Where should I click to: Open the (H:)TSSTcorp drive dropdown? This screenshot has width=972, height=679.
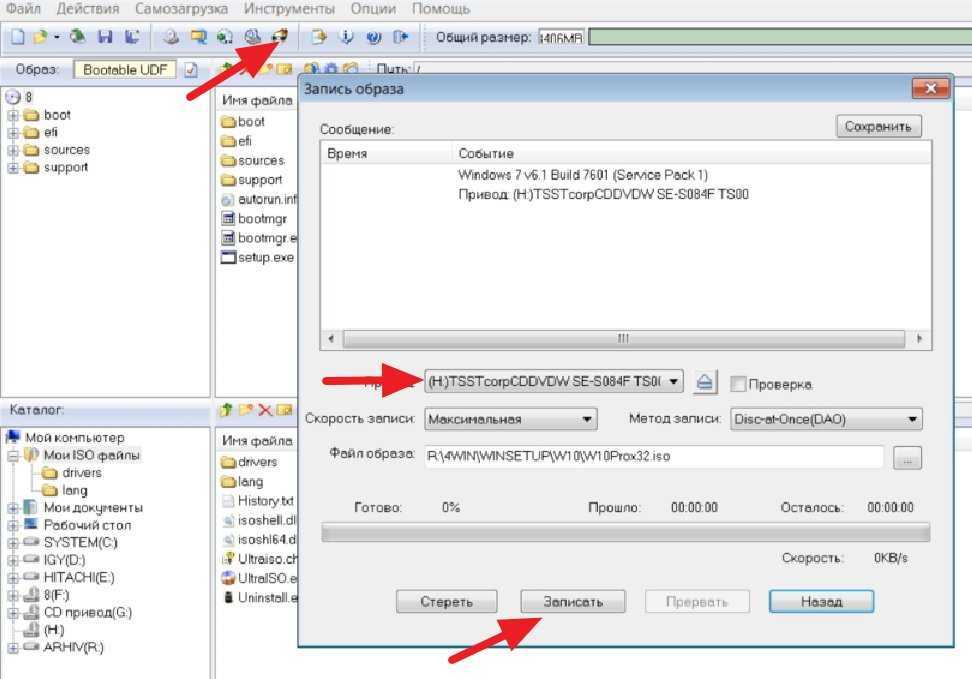(673, 381)
